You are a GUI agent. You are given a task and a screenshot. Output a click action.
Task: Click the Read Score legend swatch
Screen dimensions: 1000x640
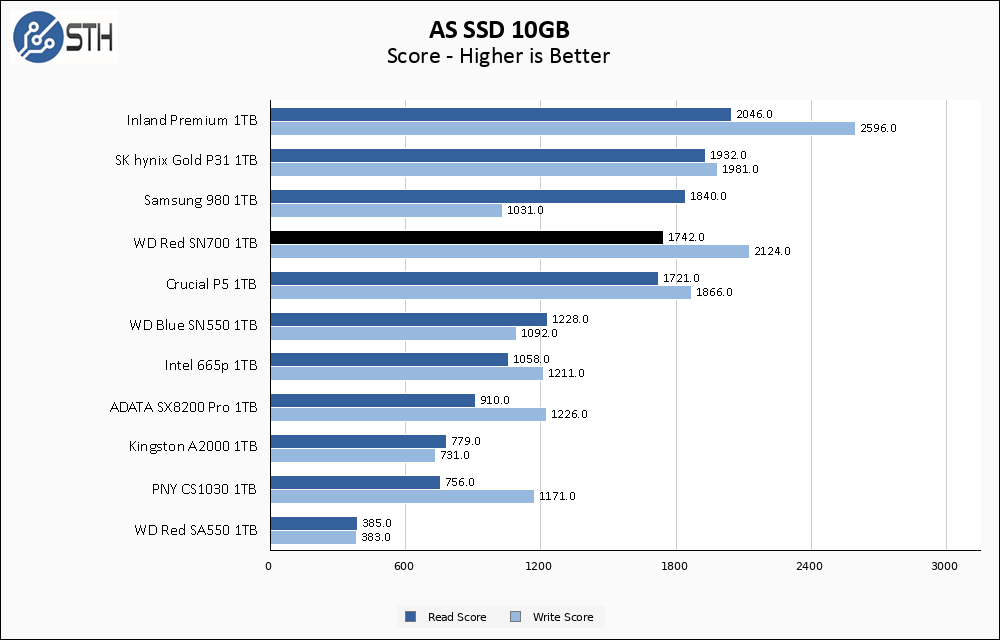tap(411, 616)
